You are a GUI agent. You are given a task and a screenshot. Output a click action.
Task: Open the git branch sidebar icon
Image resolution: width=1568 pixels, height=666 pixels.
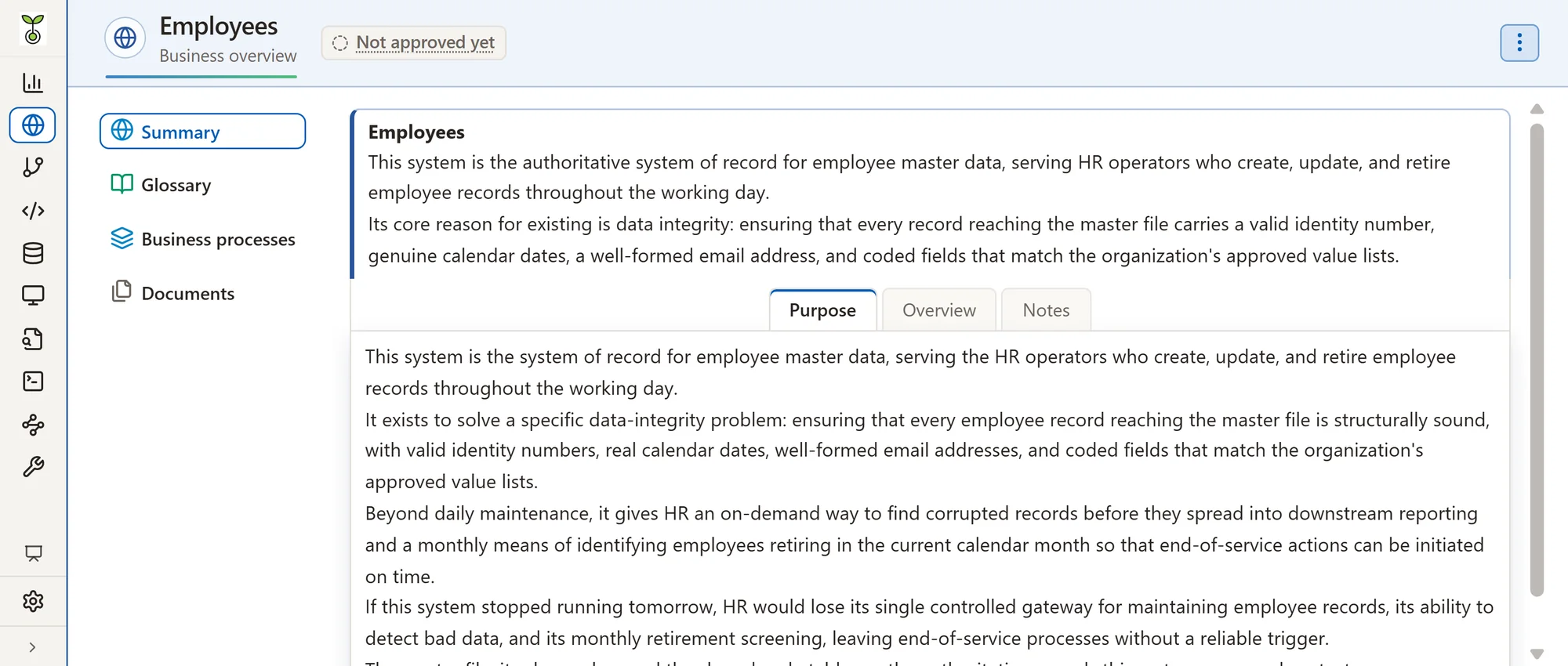coord(33,168)
